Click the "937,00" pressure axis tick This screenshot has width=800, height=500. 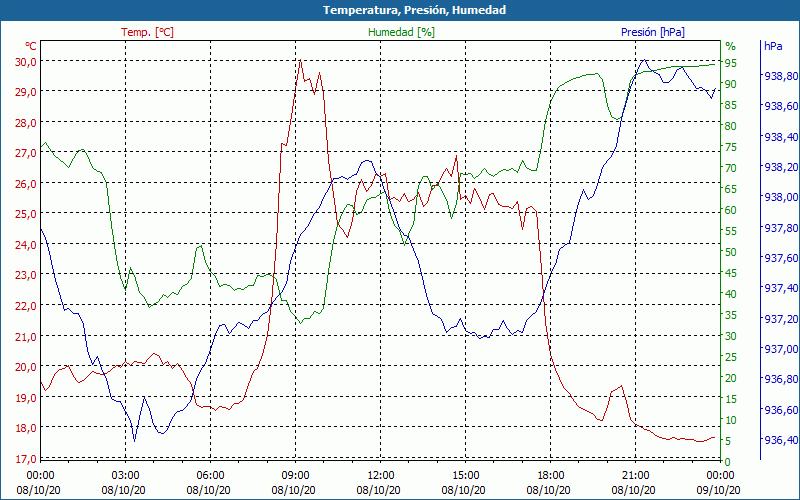[781, 349]
